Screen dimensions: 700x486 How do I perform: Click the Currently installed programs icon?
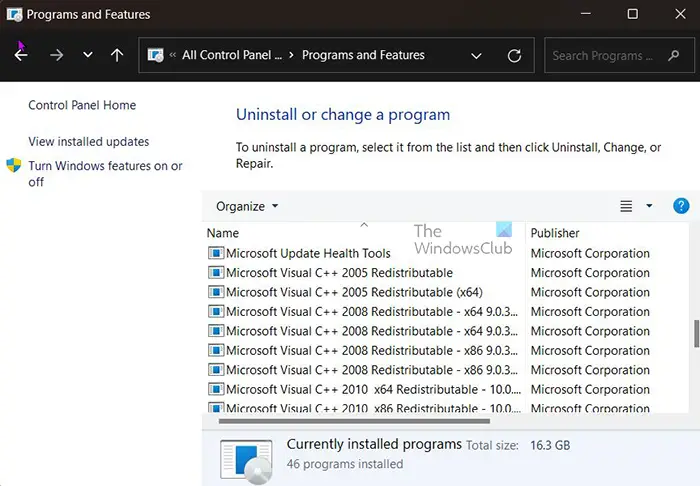pos(246,461)
